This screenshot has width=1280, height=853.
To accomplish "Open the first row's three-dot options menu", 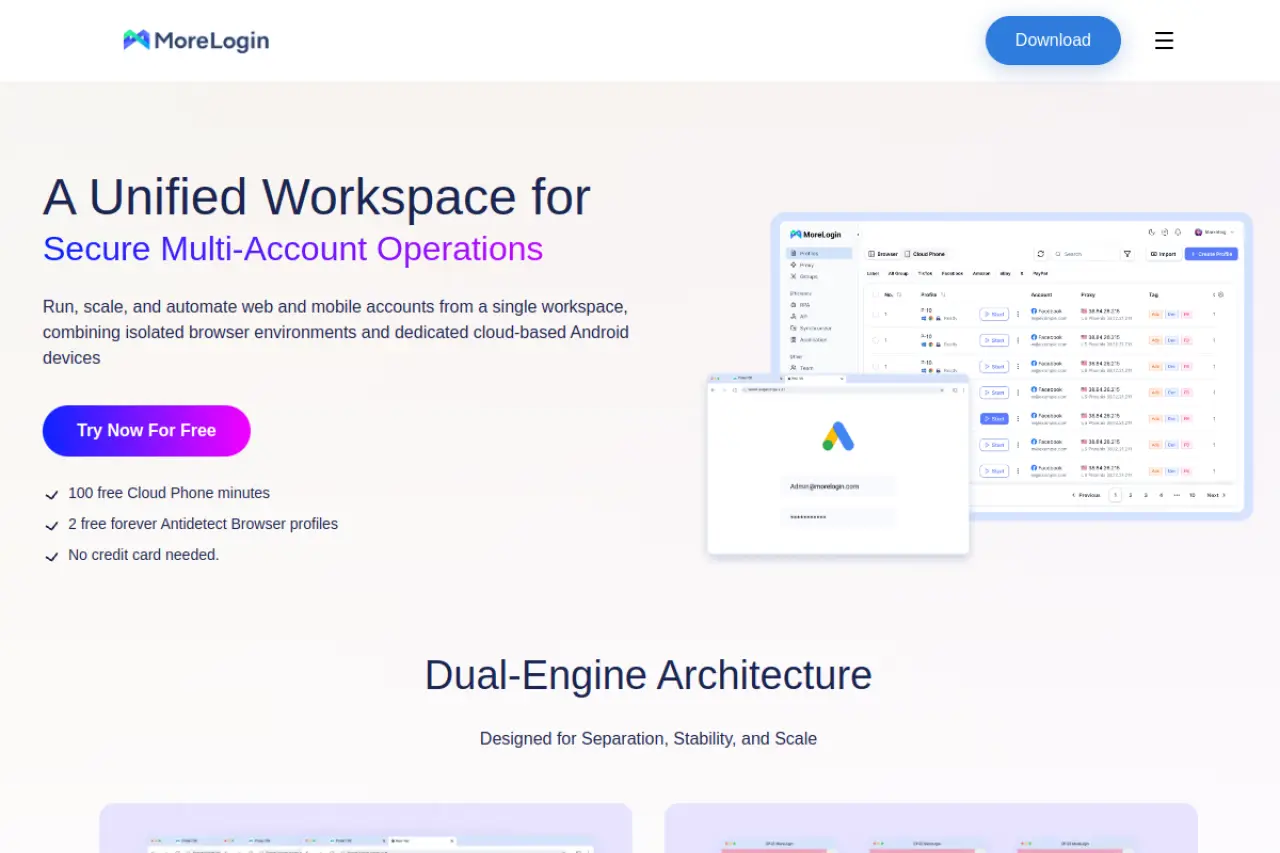I will (1018, 314).
